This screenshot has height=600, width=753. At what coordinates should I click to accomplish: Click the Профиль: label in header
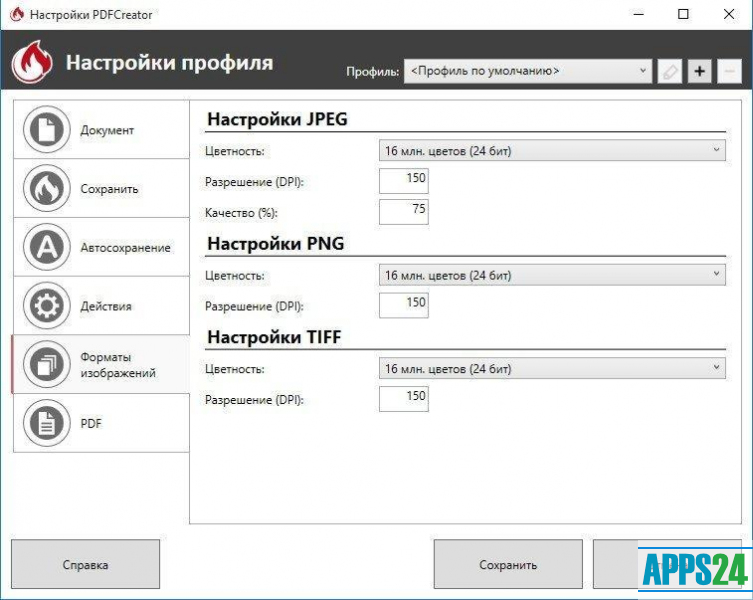[373, 72]
